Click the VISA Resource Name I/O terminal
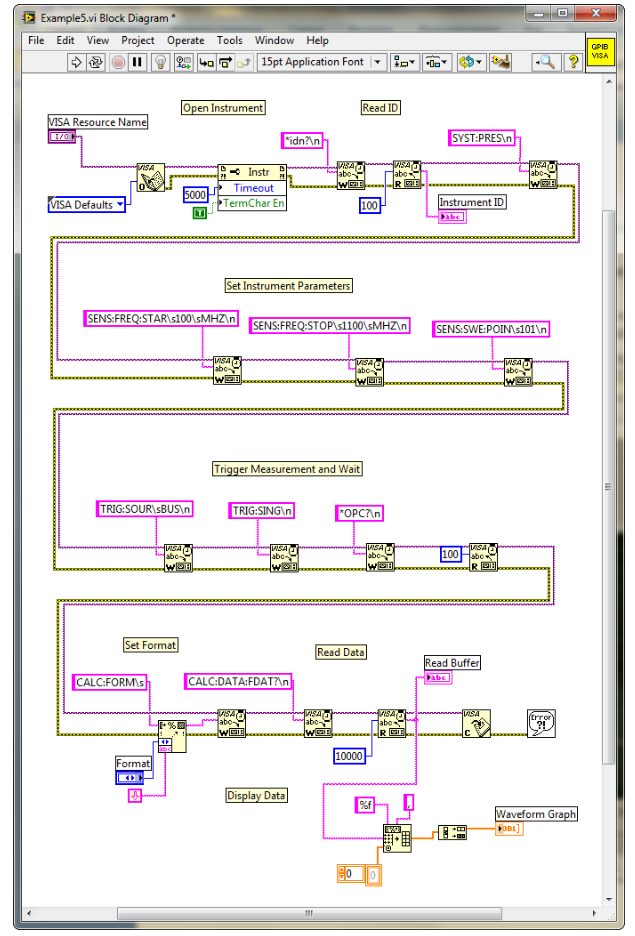Image resolution: width=635 pixels, height=936 pixels. pyautogui.click(x=62, y=137)
